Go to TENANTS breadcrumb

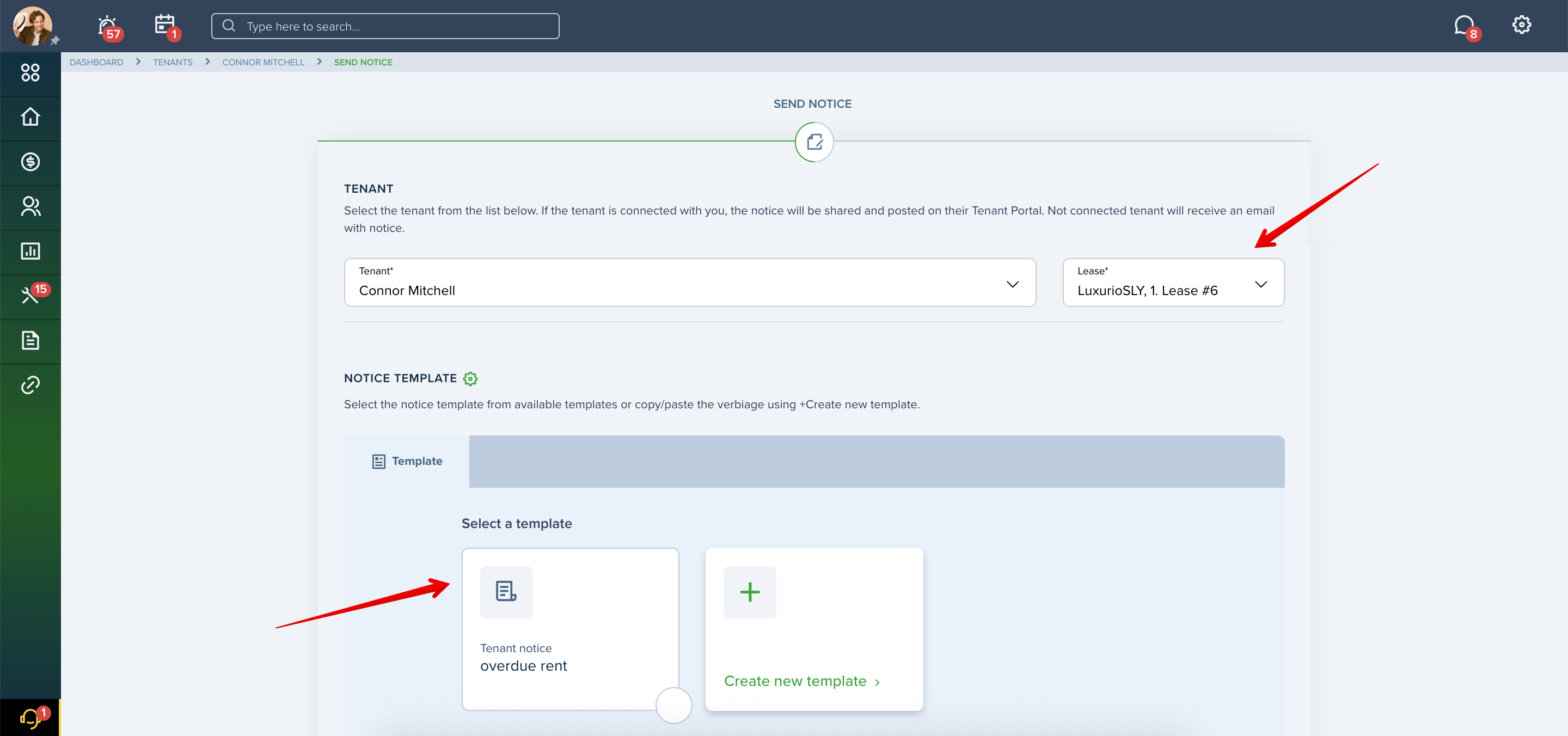coord(172,62)
